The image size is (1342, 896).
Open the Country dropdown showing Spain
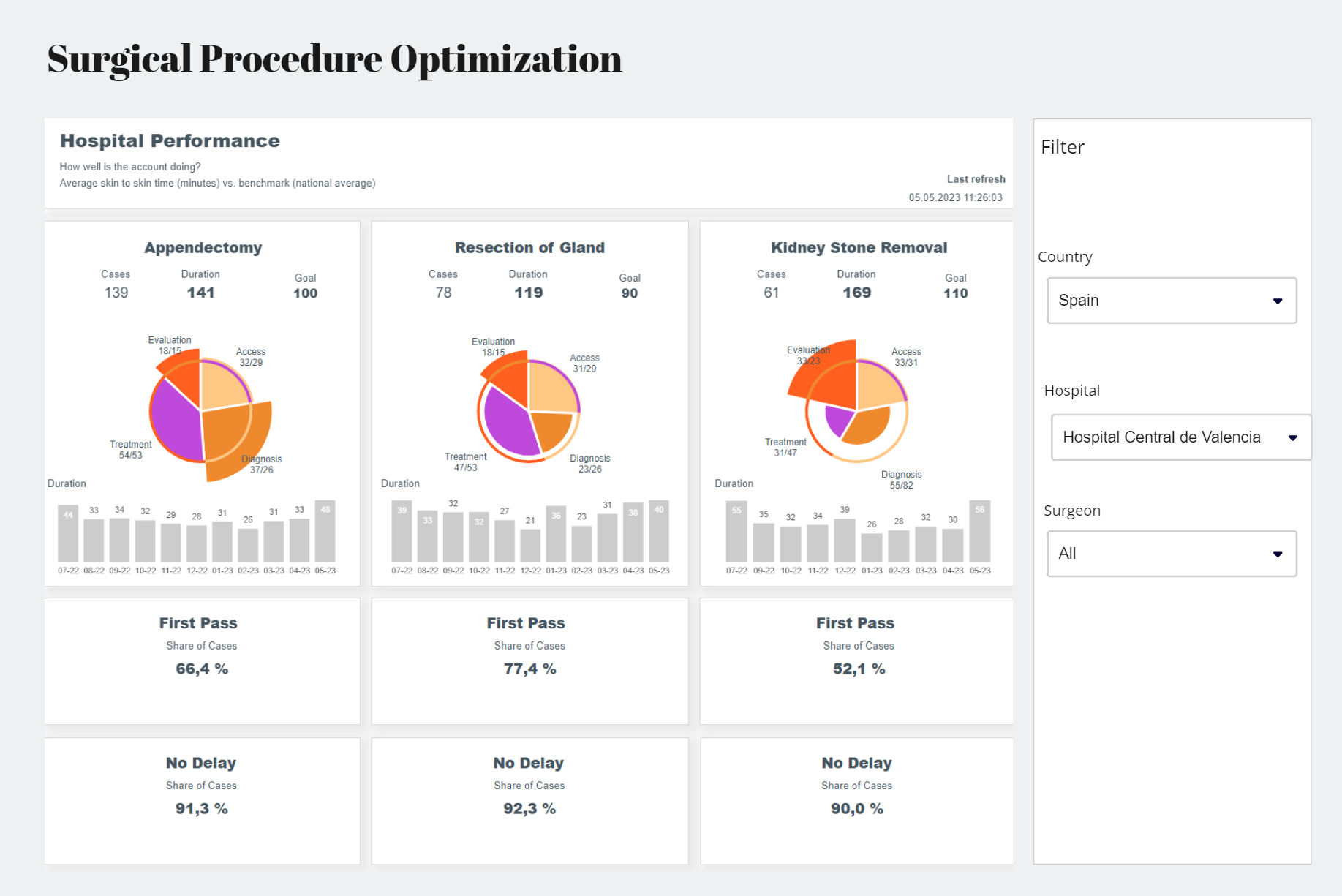pyautogui.click(x=1171, y=301)
